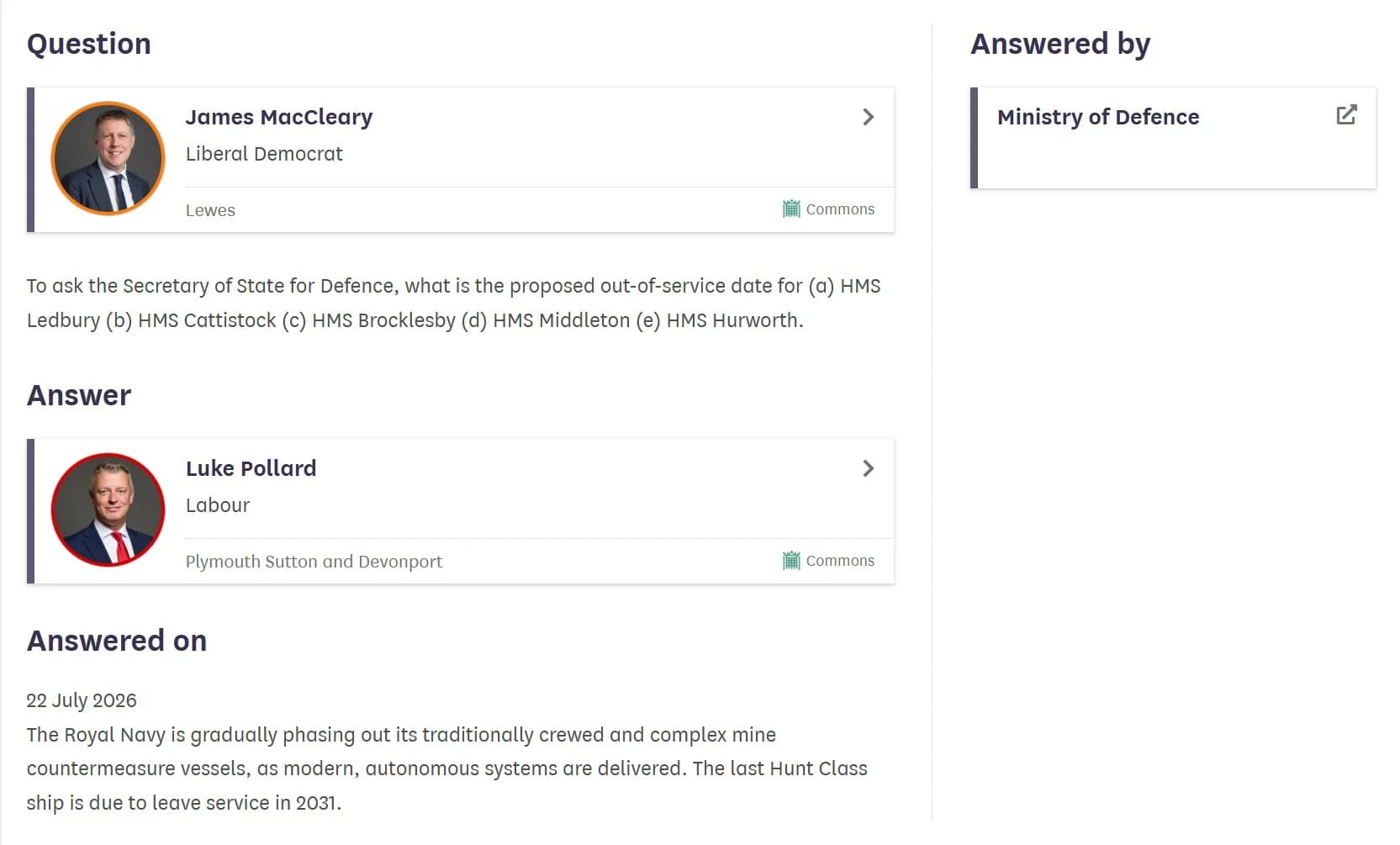The width and height of the screenshot is (1400, 845).
Task: Click James MacCleary's chevron arrow
Action: tap(869, 117)
